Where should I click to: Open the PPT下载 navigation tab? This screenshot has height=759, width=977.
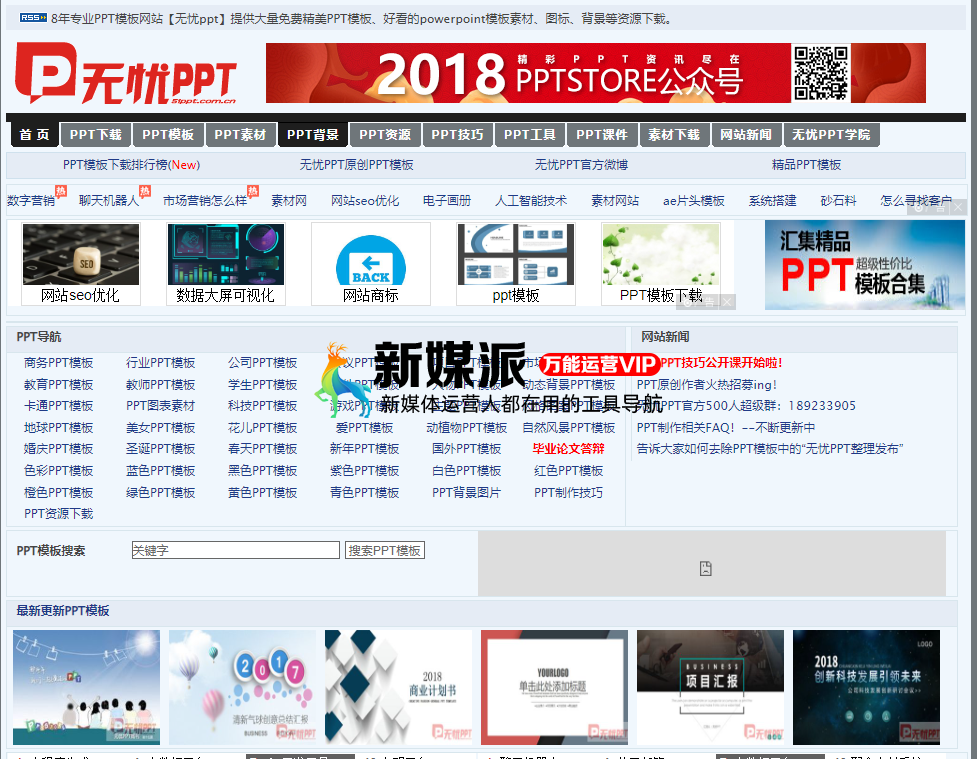[95, 135]
